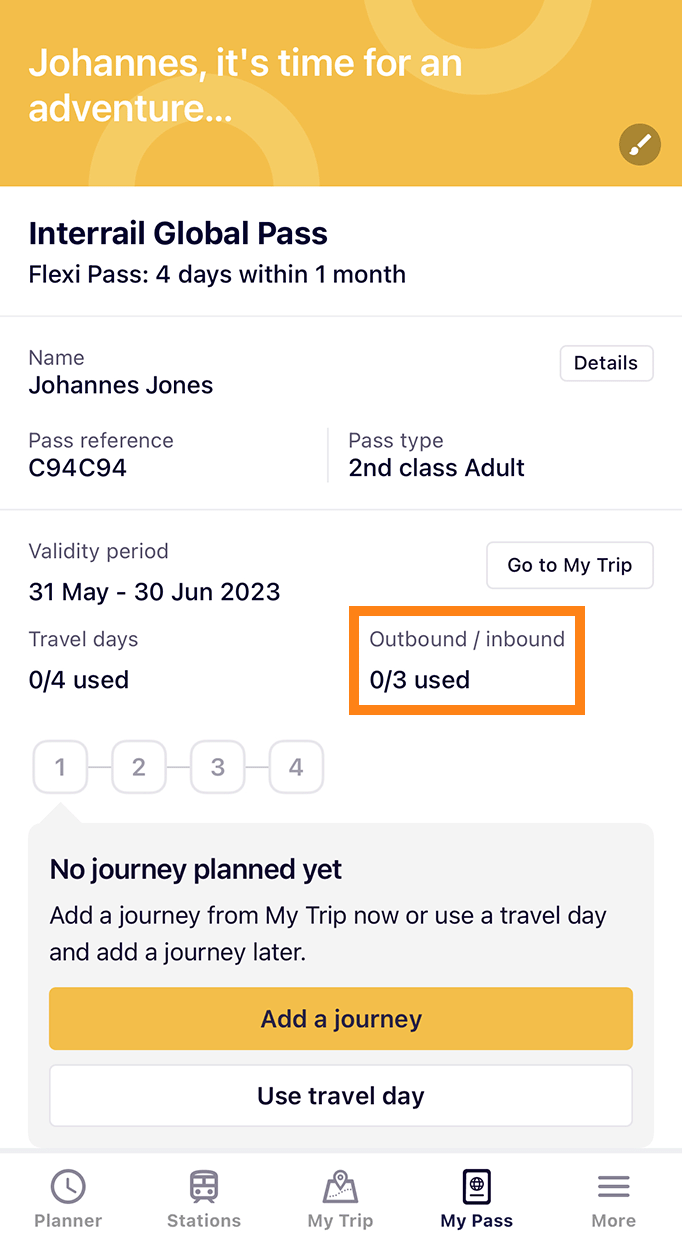Viewport: 682px width, 1250px height.
Task: Tap Add a journey
Action: (x=340, y=1018)
